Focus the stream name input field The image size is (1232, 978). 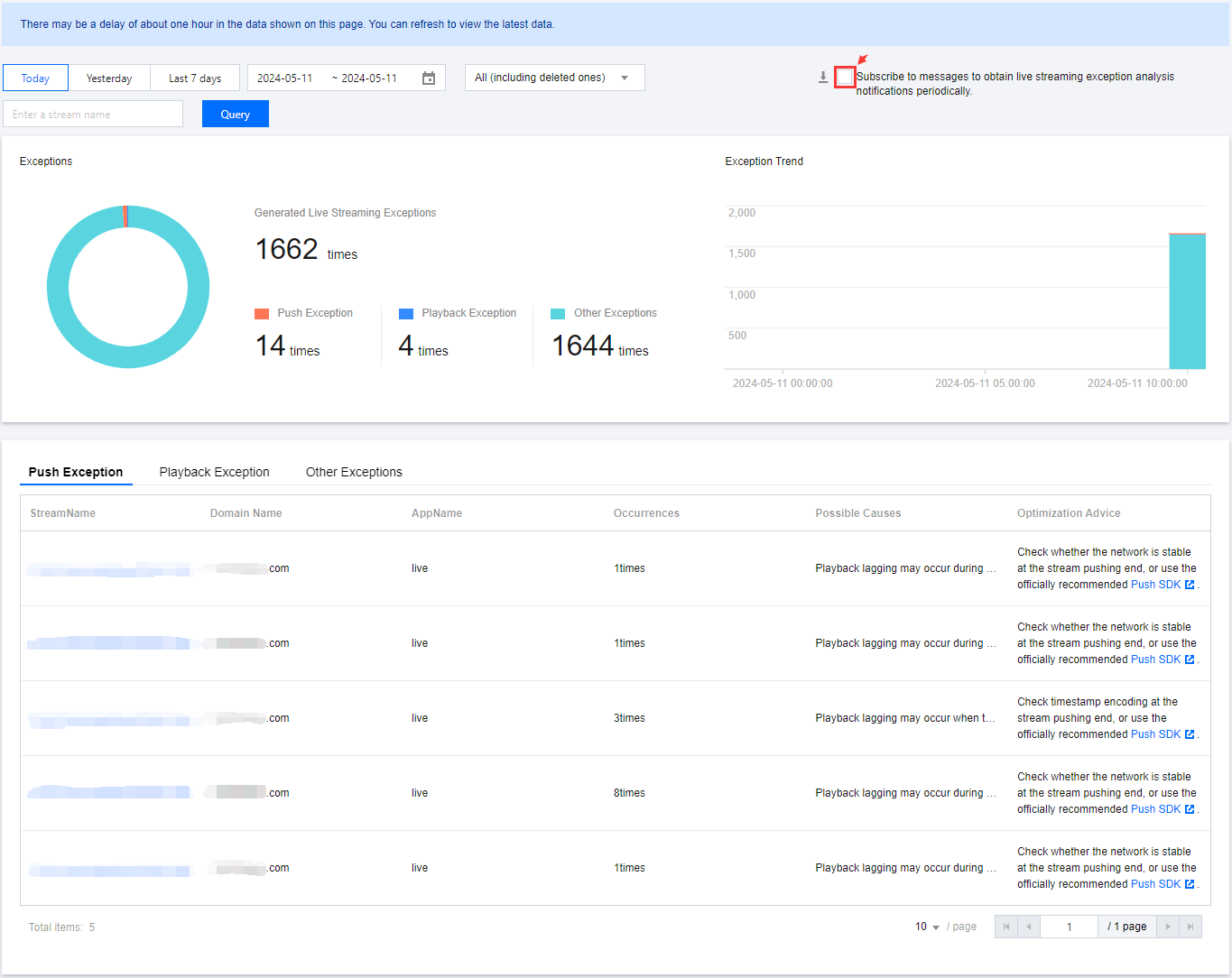point(93,115)
